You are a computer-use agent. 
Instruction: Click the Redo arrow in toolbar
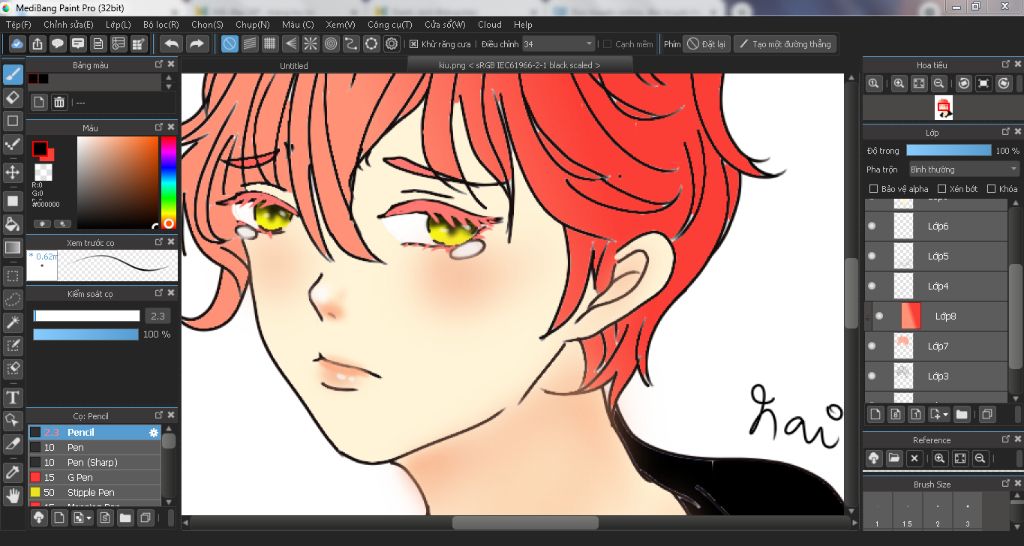click(195, 44)
